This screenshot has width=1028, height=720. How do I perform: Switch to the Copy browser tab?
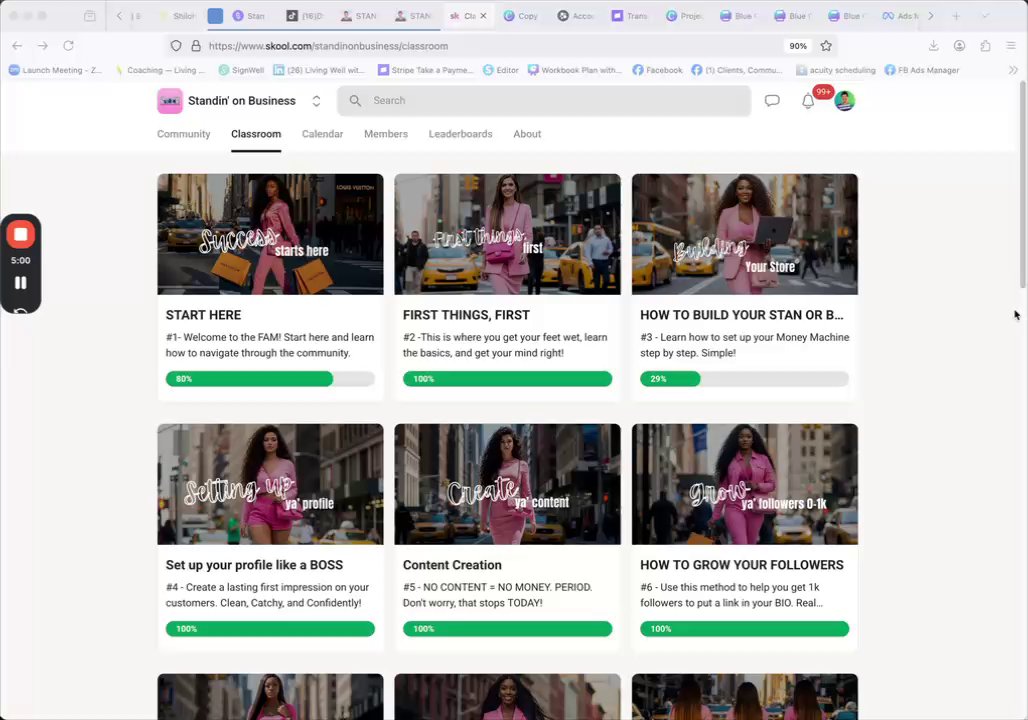[x=521, y=16]
